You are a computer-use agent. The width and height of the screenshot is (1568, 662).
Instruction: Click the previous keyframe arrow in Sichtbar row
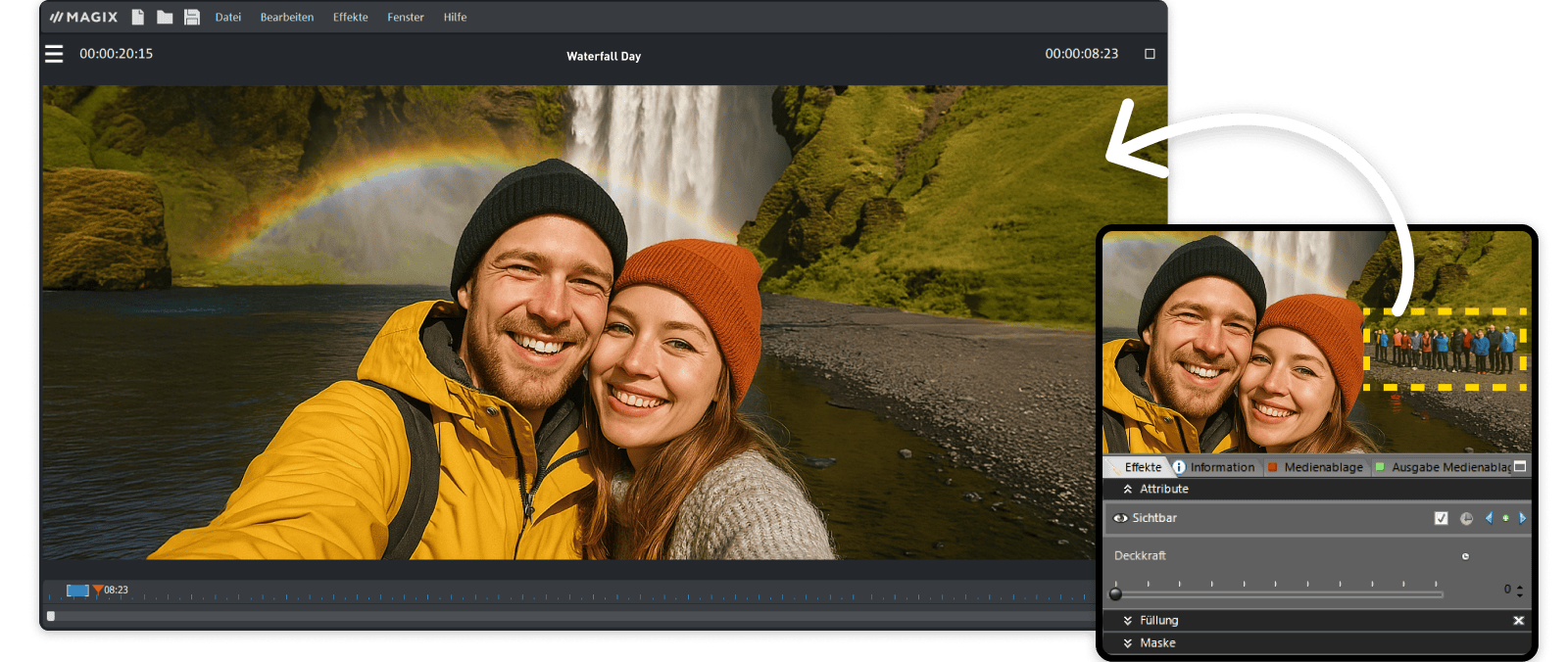pos(1489,518)
